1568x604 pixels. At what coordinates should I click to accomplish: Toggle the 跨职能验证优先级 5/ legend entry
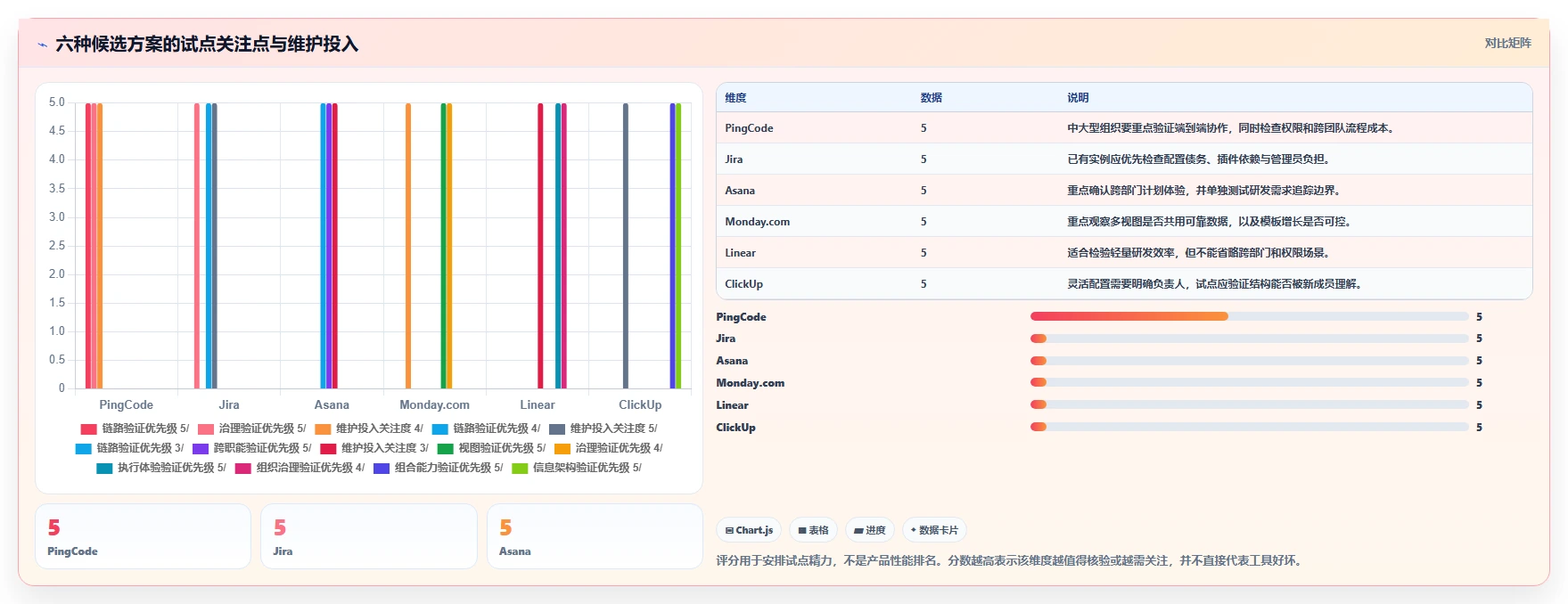252,448
